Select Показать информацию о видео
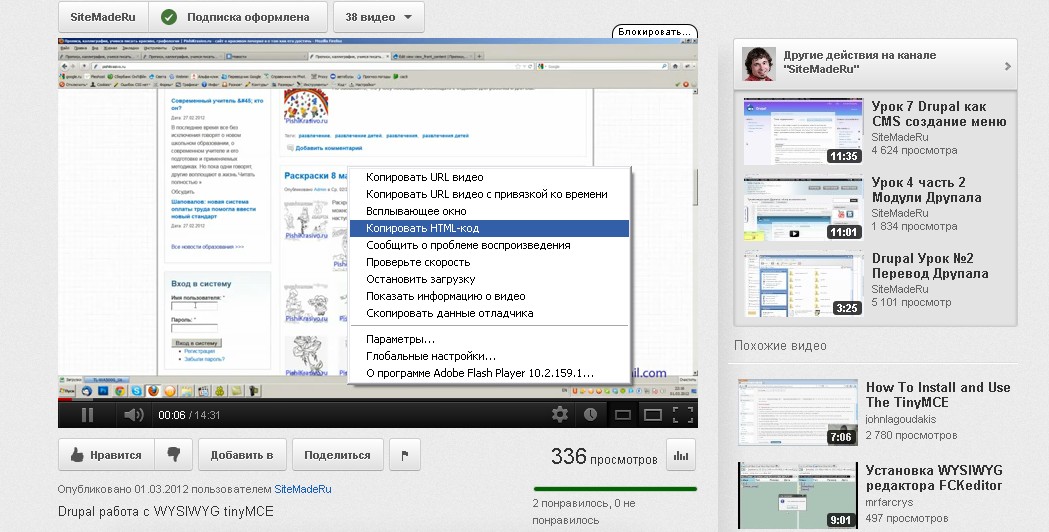1049x532 pixels. tap(490, 296)
